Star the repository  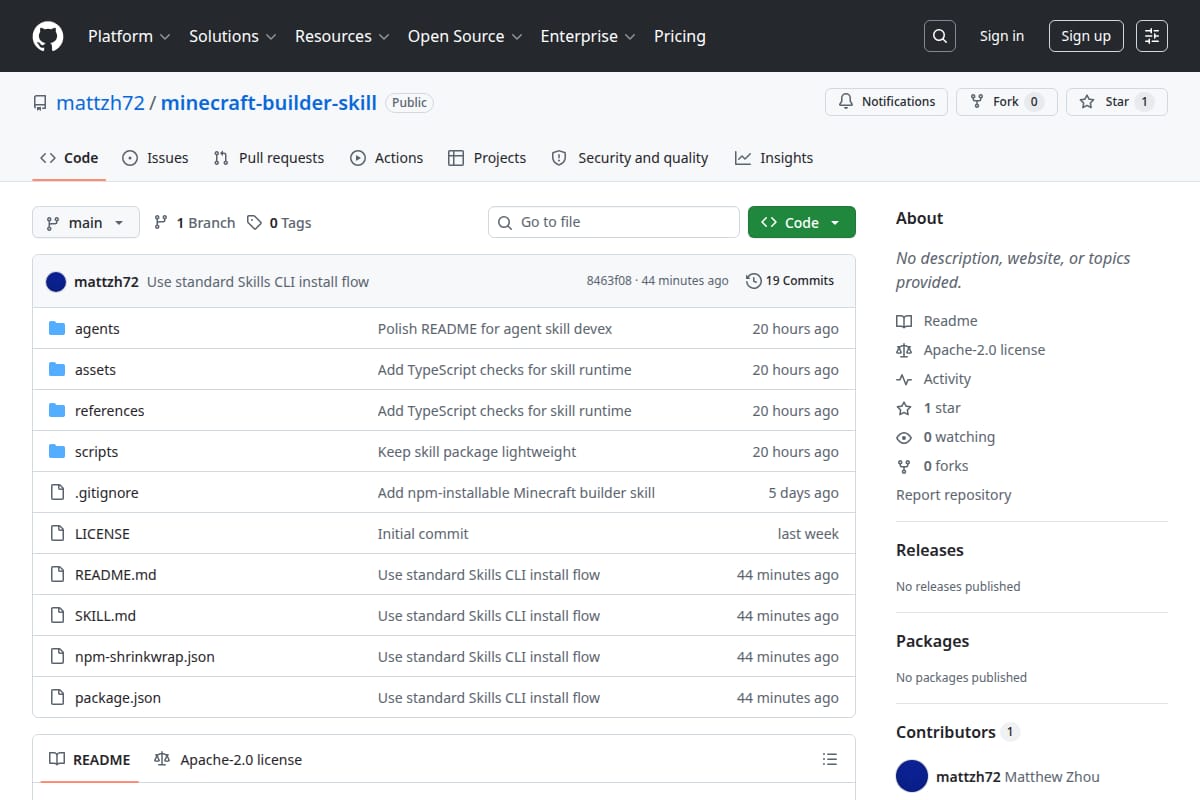[x=1117, y=102]
